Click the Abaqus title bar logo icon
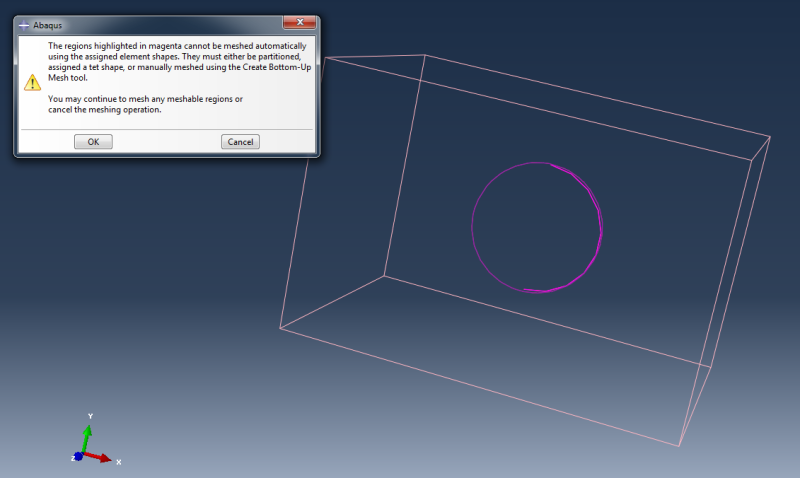800x478 pixels. (24, 25)
